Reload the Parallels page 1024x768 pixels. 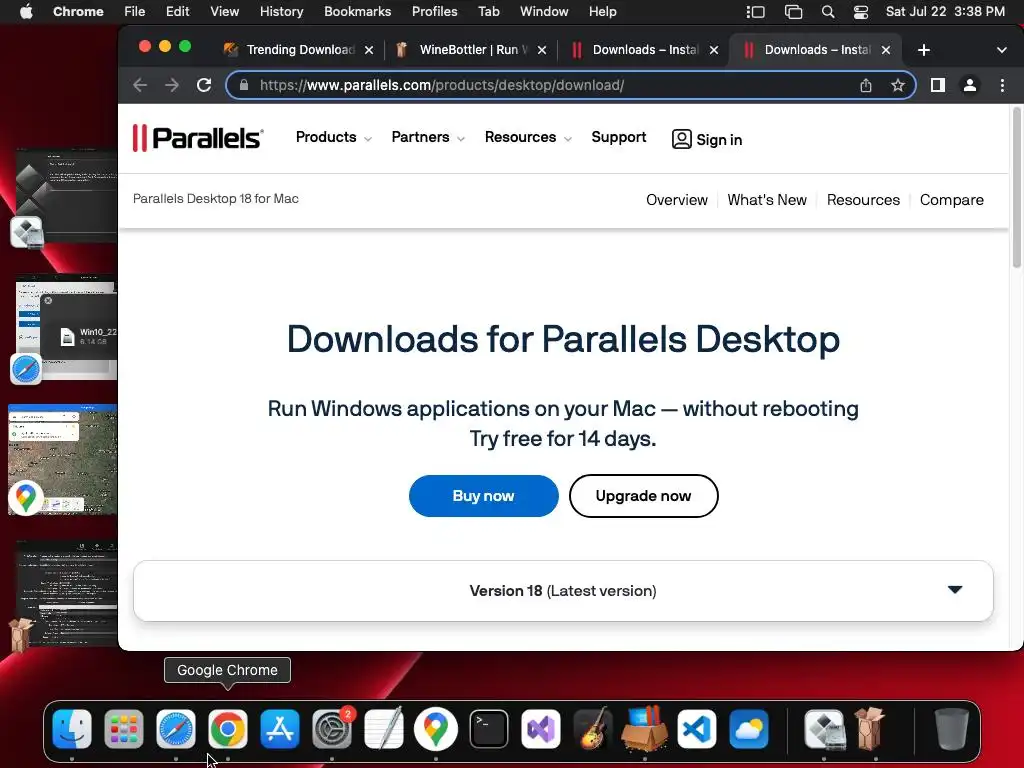coord(204,85)
